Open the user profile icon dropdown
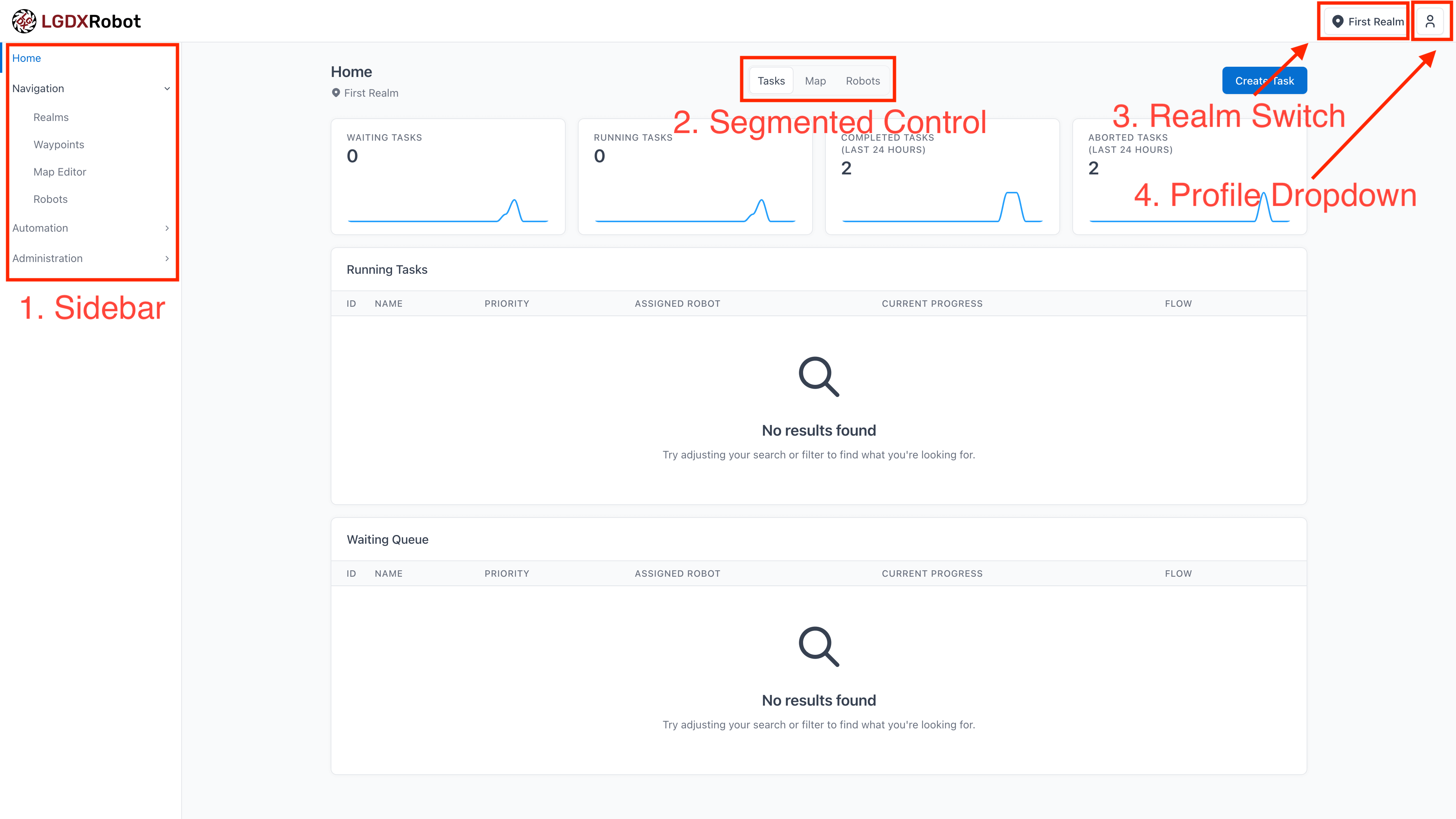Screen dimensions: 1456x819 click(x=1429, y=22)
